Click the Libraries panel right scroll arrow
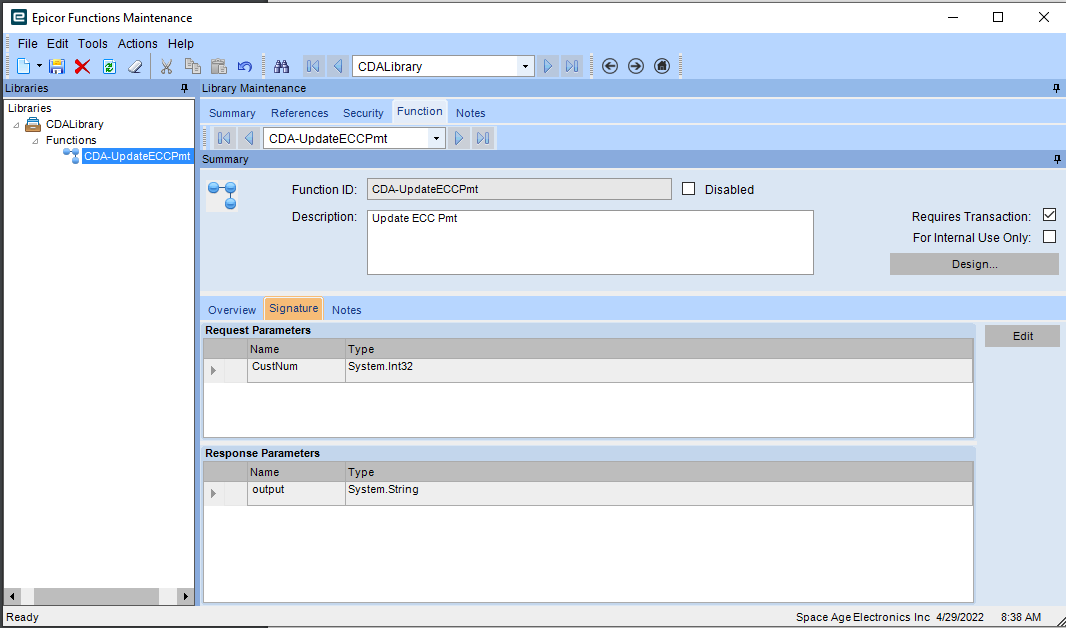Viewport: 1066px width, 628px height. point(186,596)
